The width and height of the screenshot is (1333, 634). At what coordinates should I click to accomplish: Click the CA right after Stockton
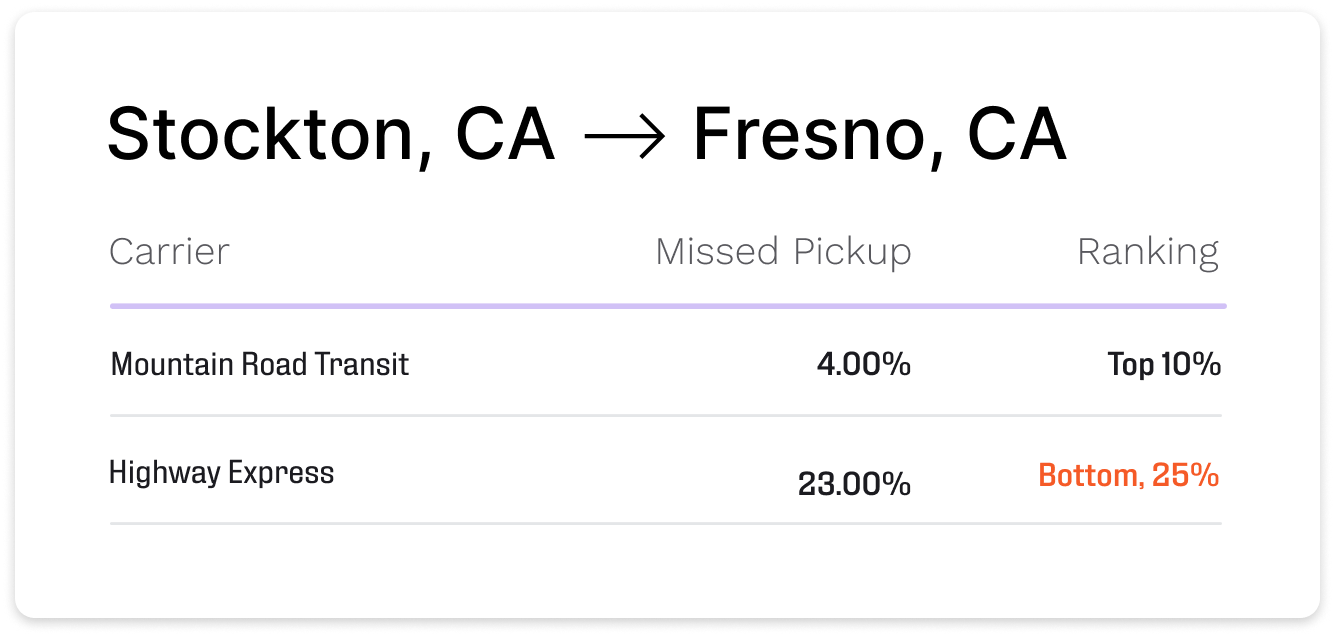(x=505, y=135)
